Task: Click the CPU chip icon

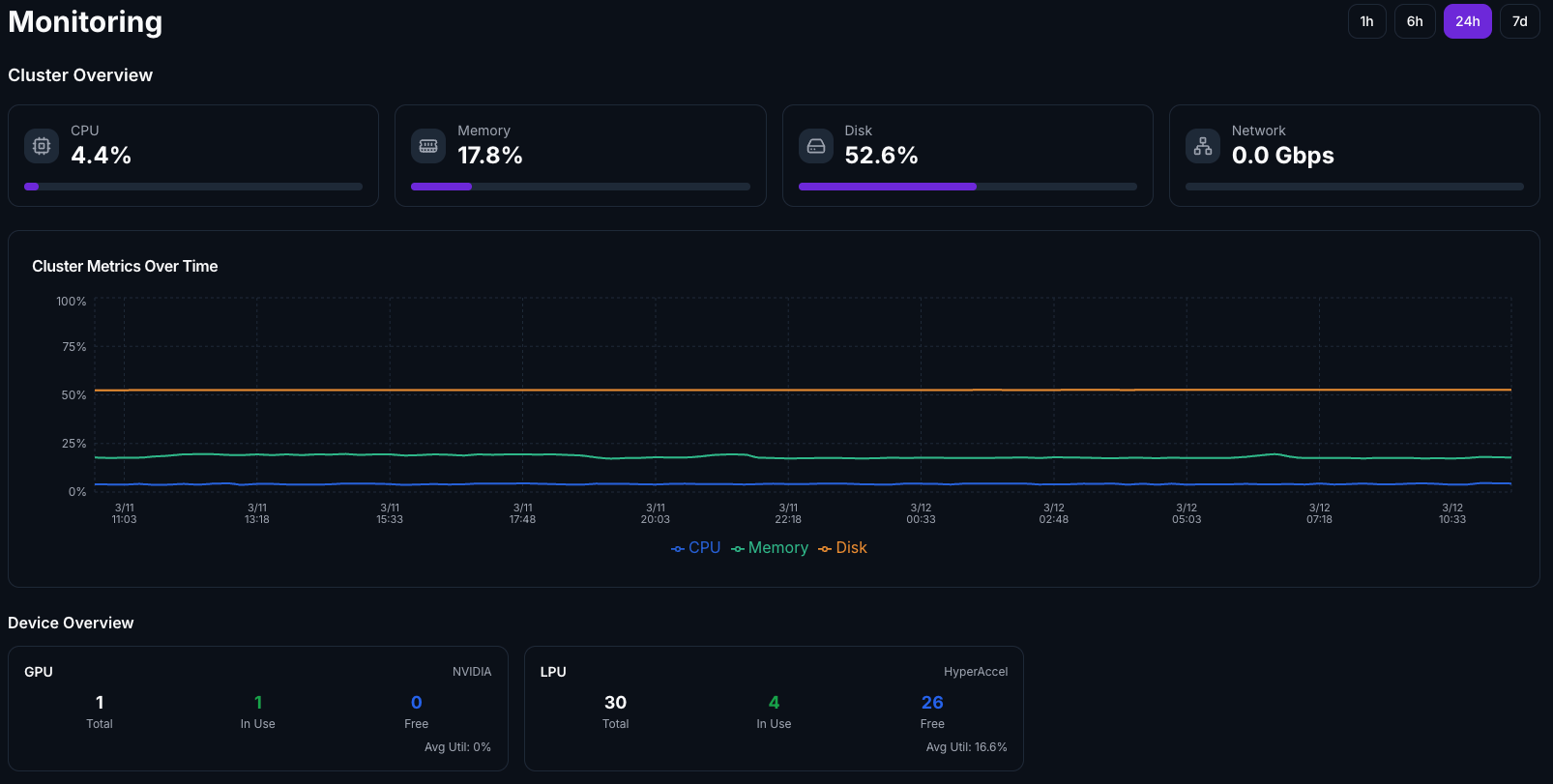Action: point(42,146)
